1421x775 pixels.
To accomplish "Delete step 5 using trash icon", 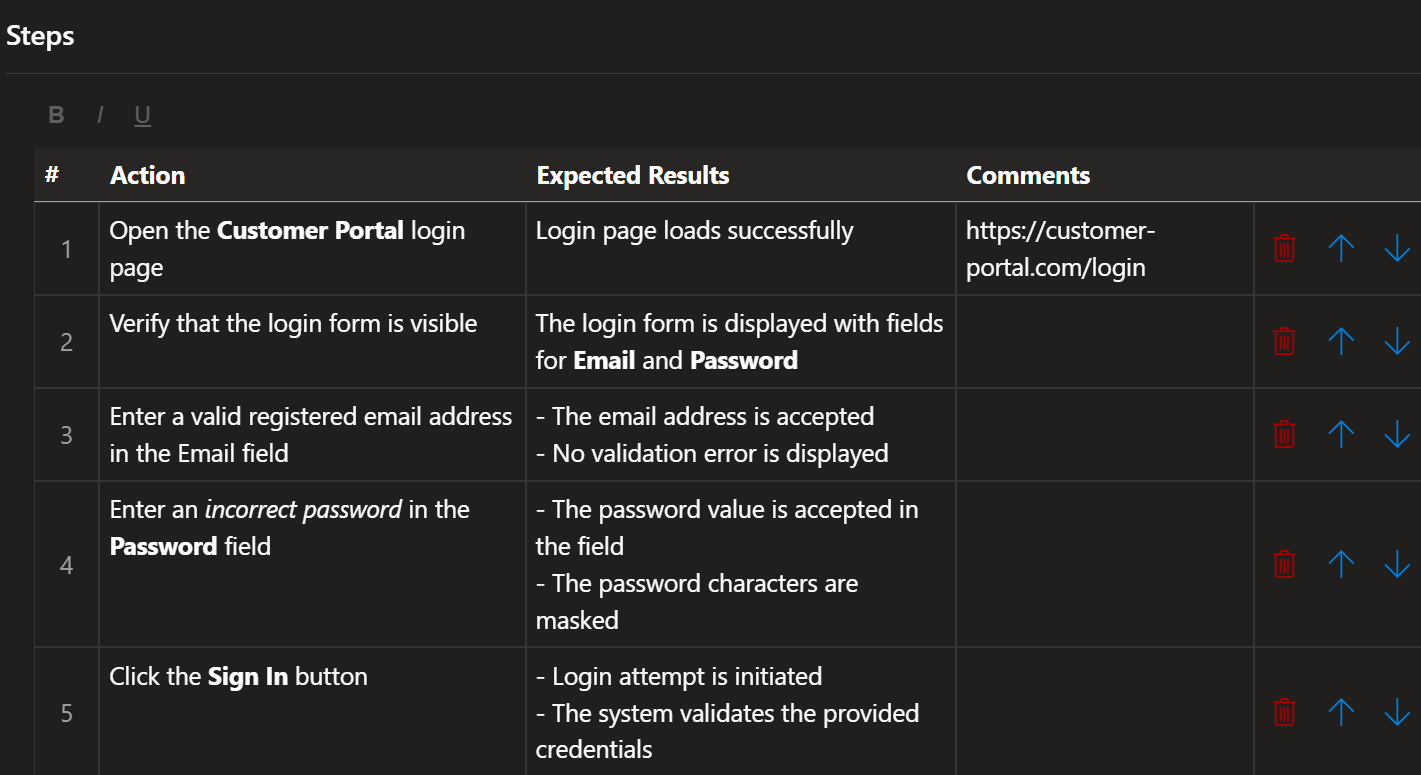I will (1284, 712).
